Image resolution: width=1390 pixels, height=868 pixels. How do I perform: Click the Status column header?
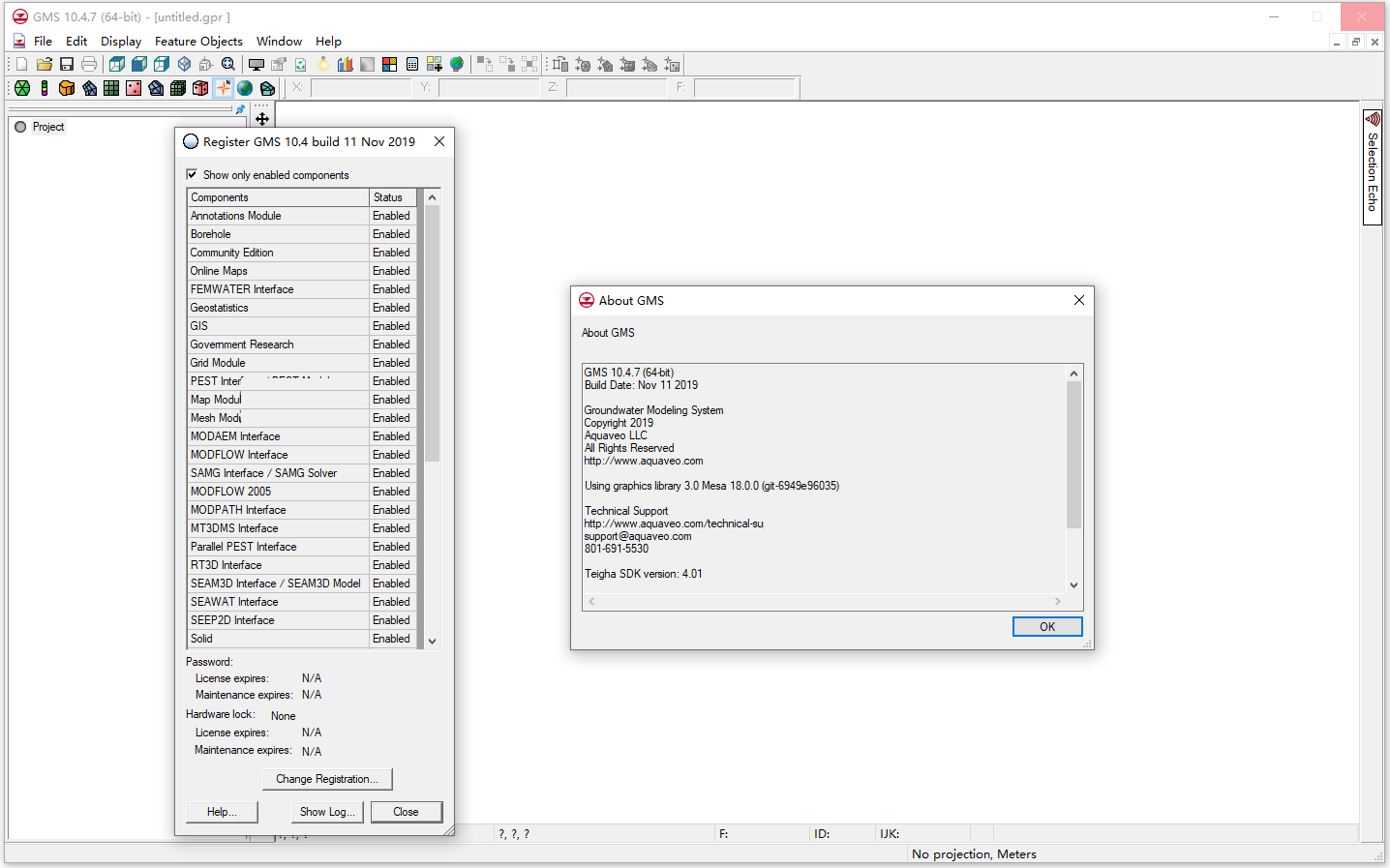pyautogui.click(x=393, y=197)
